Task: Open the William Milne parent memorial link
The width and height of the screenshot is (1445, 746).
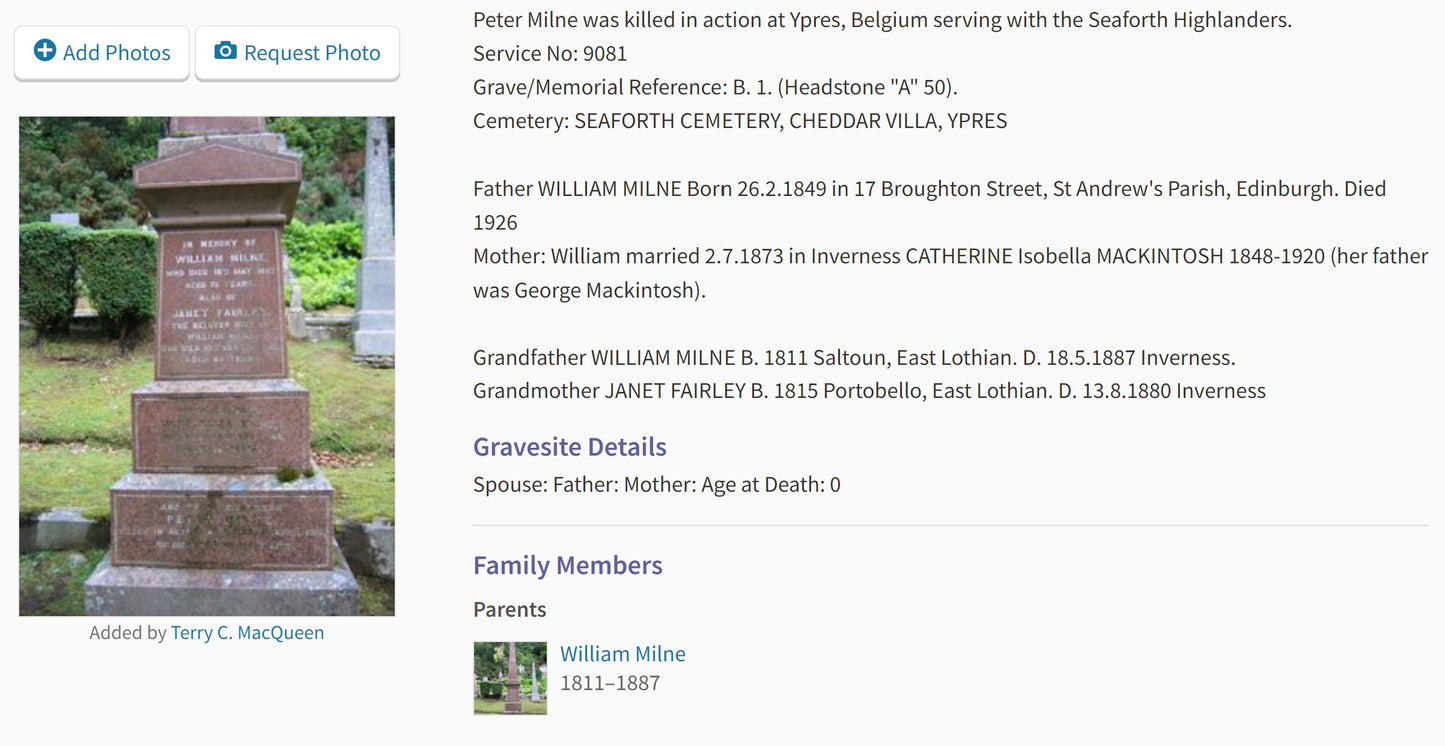Action: point(623,654)
